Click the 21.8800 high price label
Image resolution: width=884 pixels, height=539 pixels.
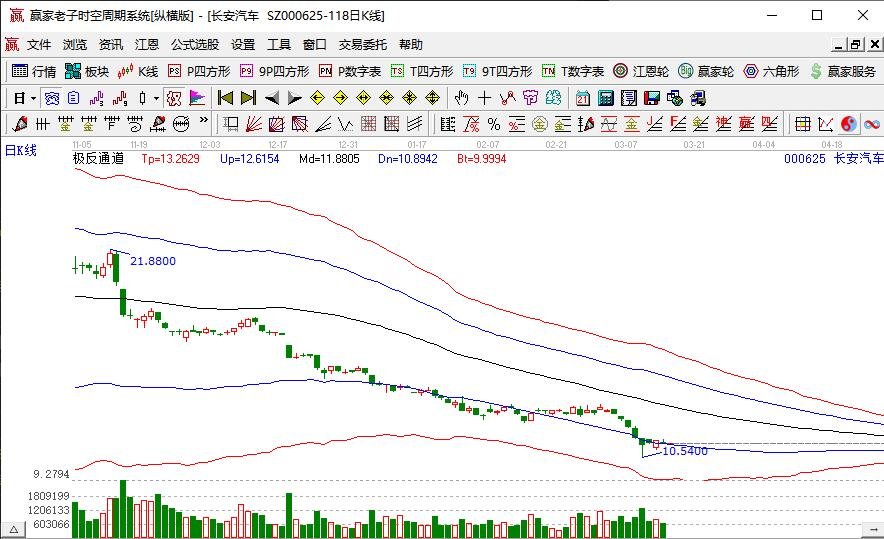[153, 261]
